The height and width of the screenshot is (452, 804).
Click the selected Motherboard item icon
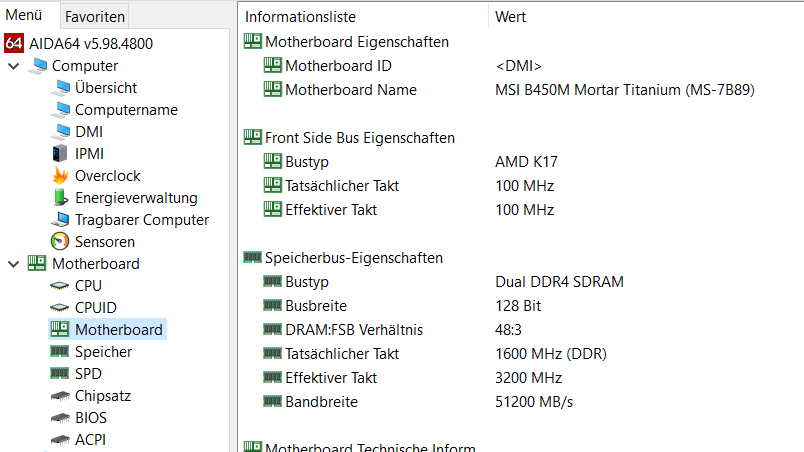[x=60, y=330]
